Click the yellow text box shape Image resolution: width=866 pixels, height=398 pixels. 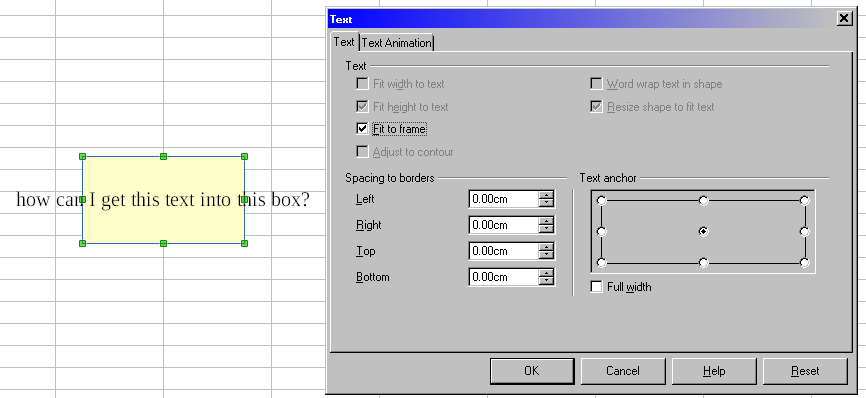point(163,221)
